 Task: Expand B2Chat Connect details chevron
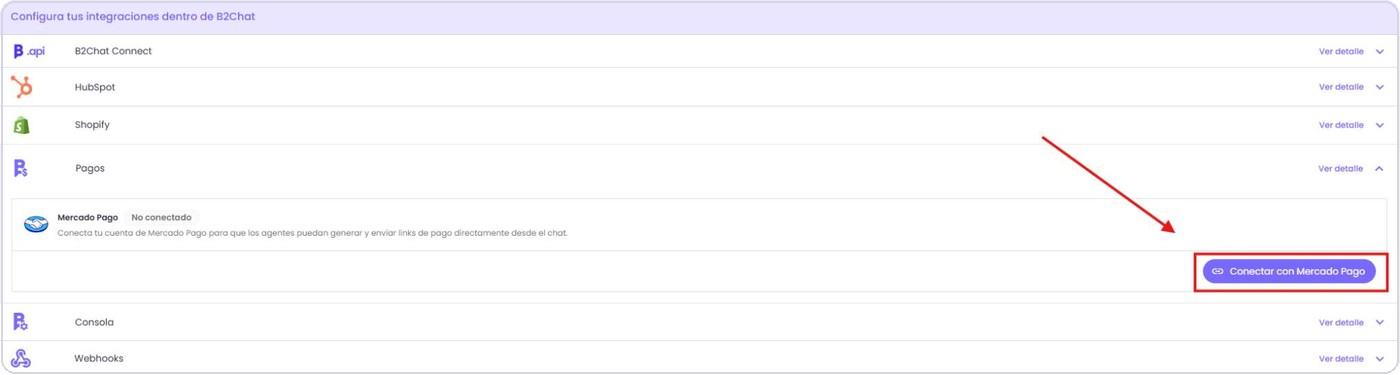click(1379, 51)
